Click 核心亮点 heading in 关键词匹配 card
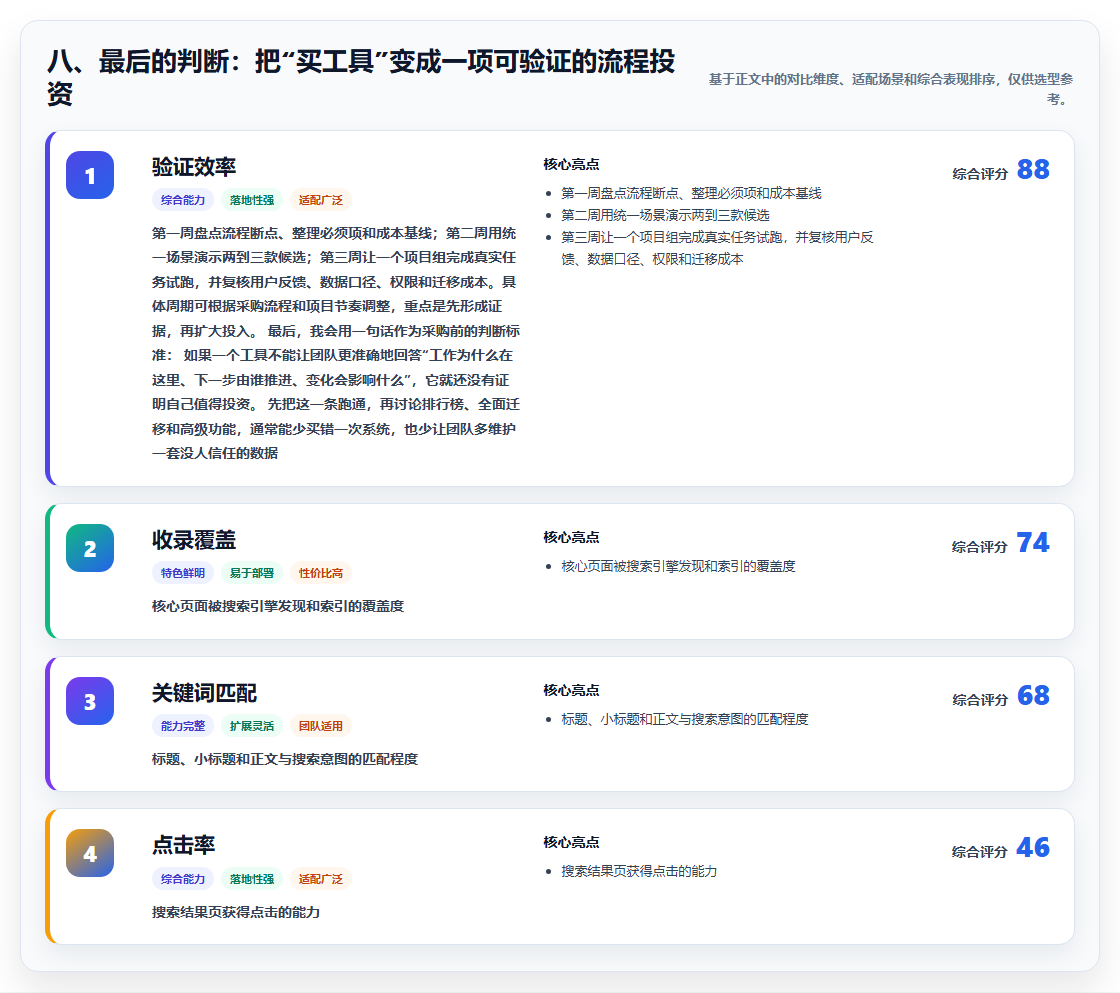This screenshot has height=993, width=1120. (x=571, y=690)
